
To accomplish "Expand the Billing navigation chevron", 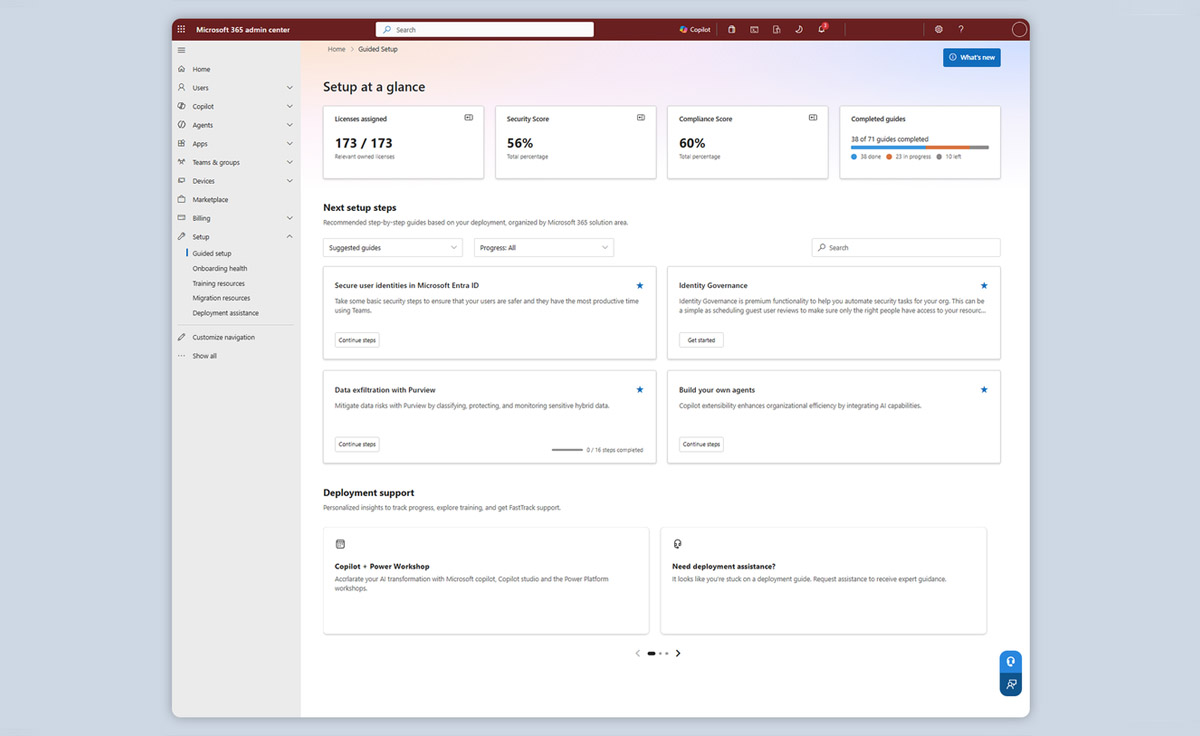I will (290, 218).
